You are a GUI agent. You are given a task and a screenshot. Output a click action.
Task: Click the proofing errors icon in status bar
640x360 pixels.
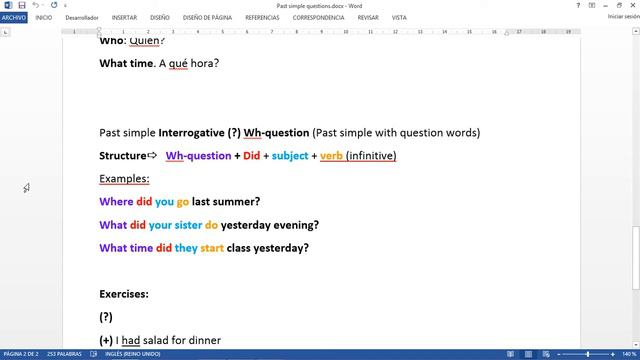pyautogui.click(x=93, y=354)
